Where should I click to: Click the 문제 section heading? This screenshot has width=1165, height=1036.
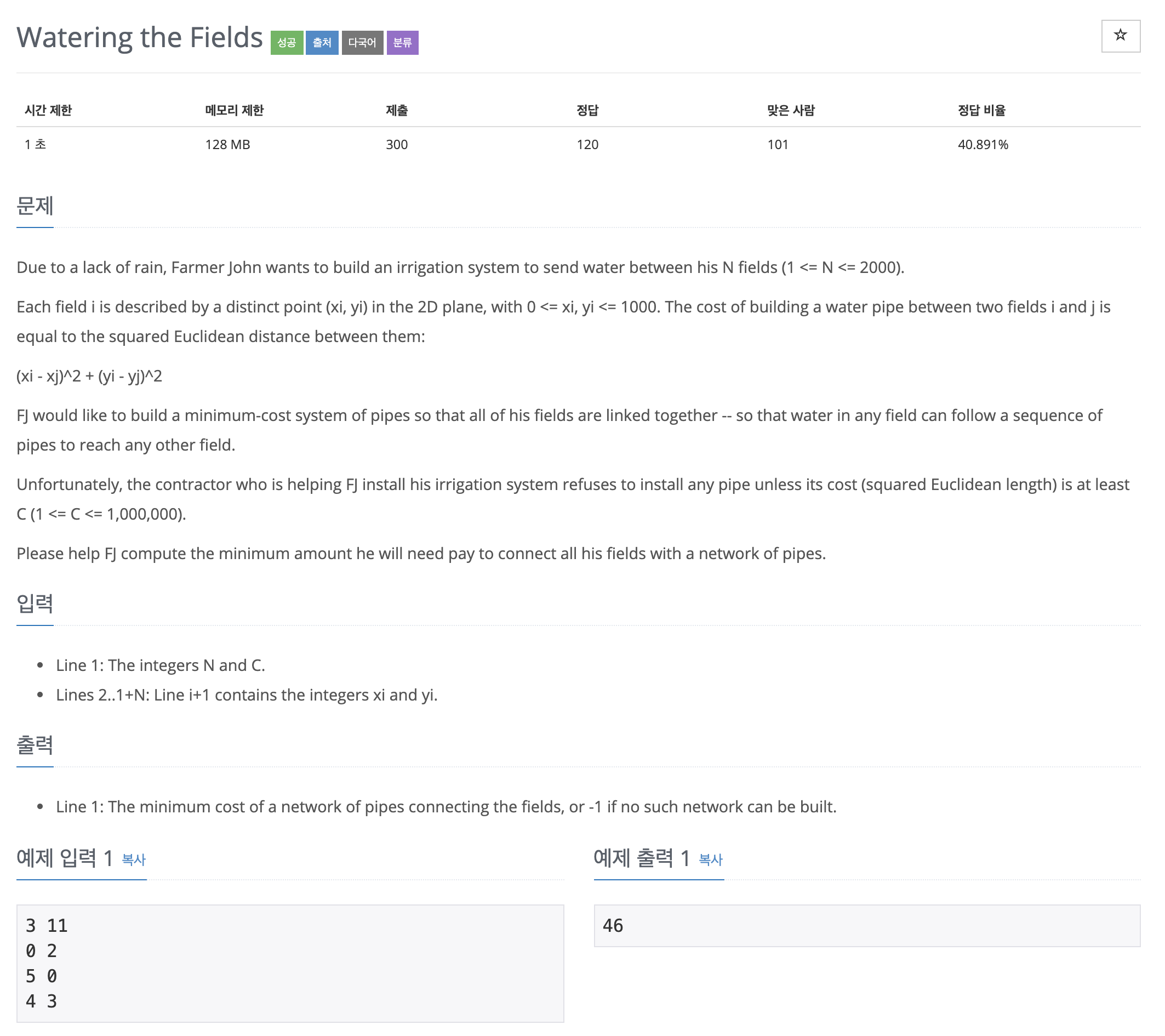coord(35,205)
